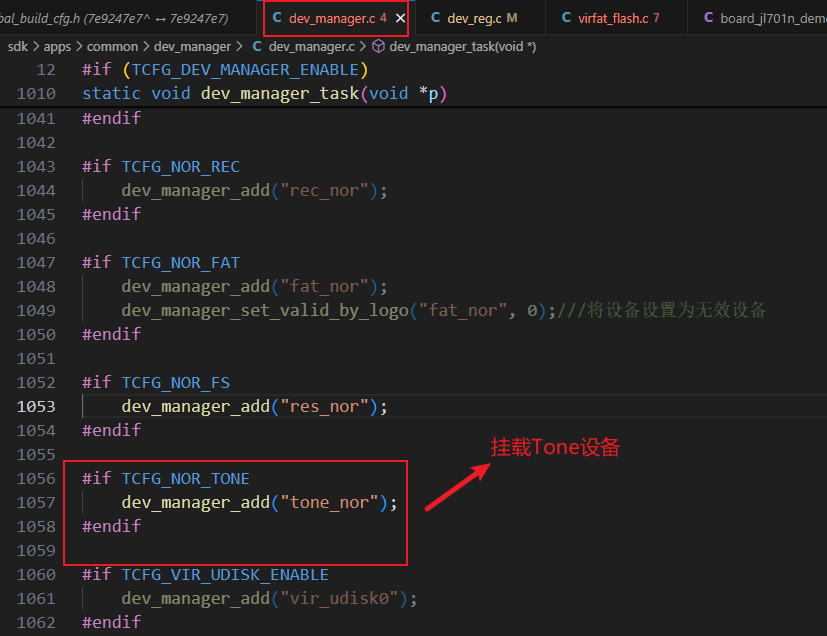This screenshot has width=827, height=636.
Task: Click the C file icon on board_jl701n tab
Action: (x=708, y=18)
